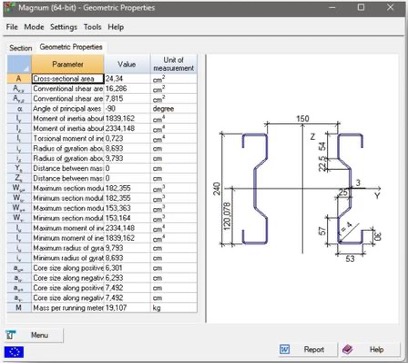Click the radius of gyration value 9,793
408x364 pixels.
coord(127,158)
